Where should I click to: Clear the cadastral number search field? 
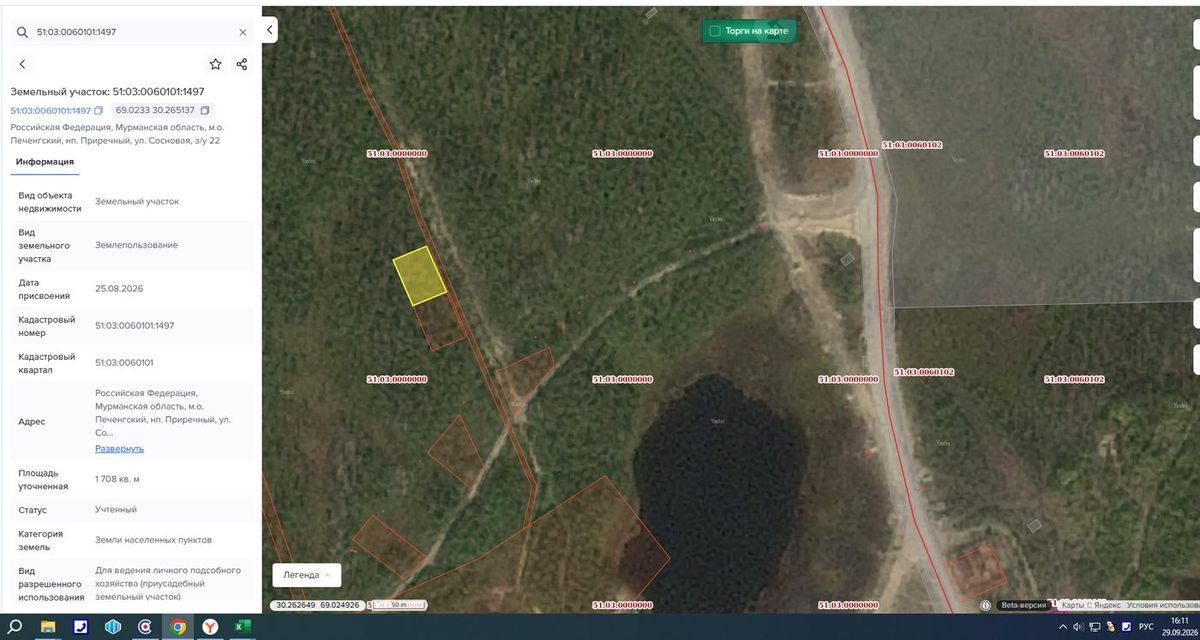[x=243, y=32]
